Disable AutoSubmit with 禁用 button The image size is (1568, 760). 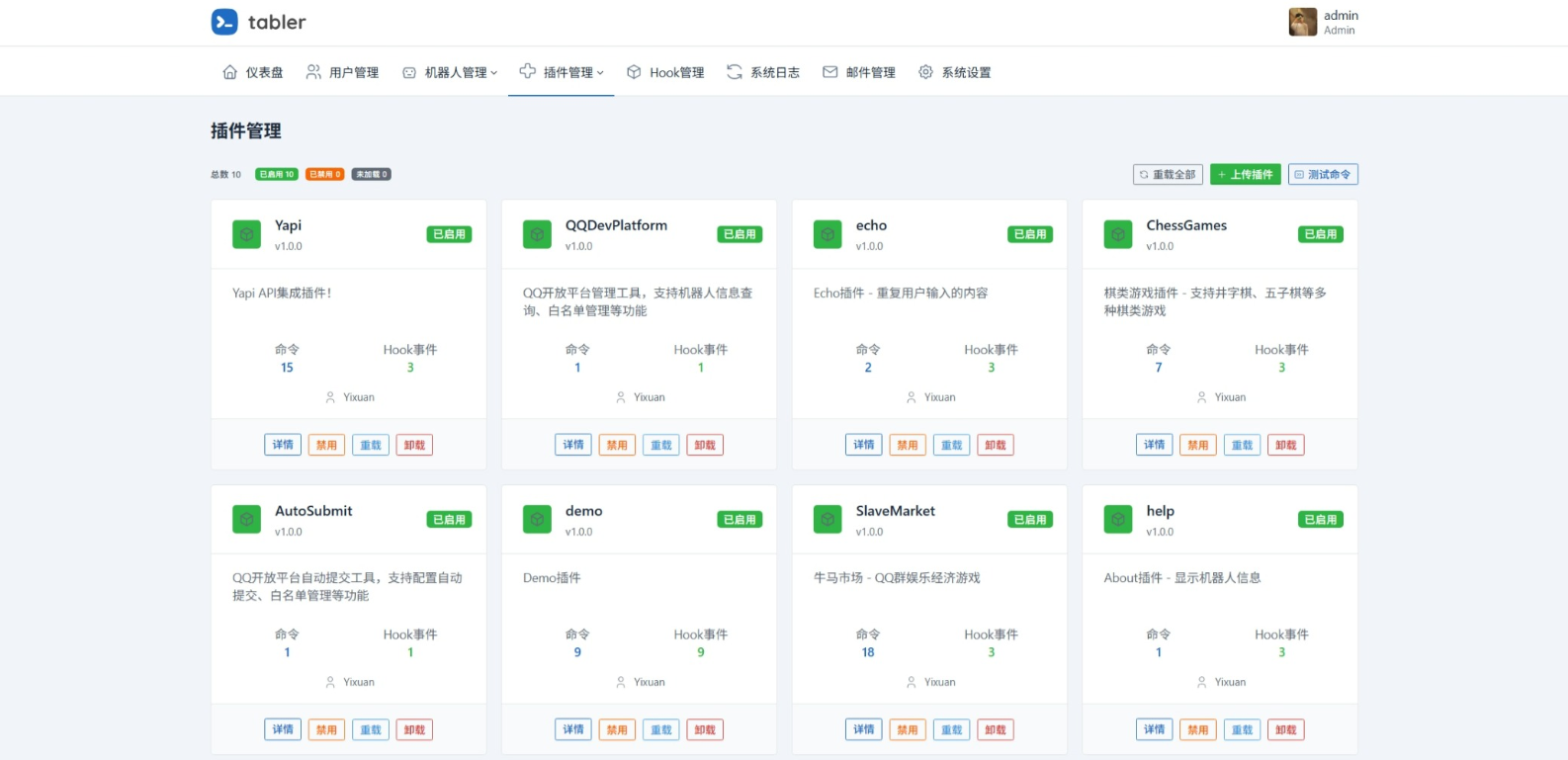(326, 729)
